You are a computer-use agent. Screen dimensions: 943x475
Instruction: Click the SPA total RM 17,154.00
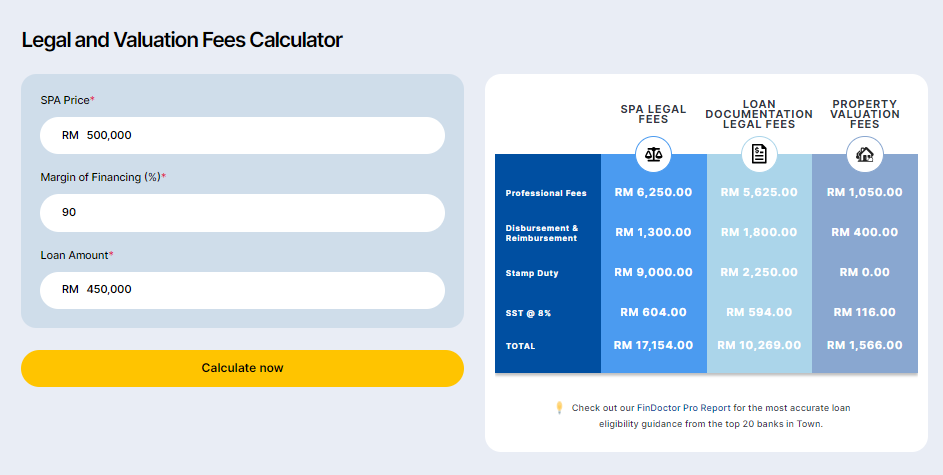pos(653,345)
